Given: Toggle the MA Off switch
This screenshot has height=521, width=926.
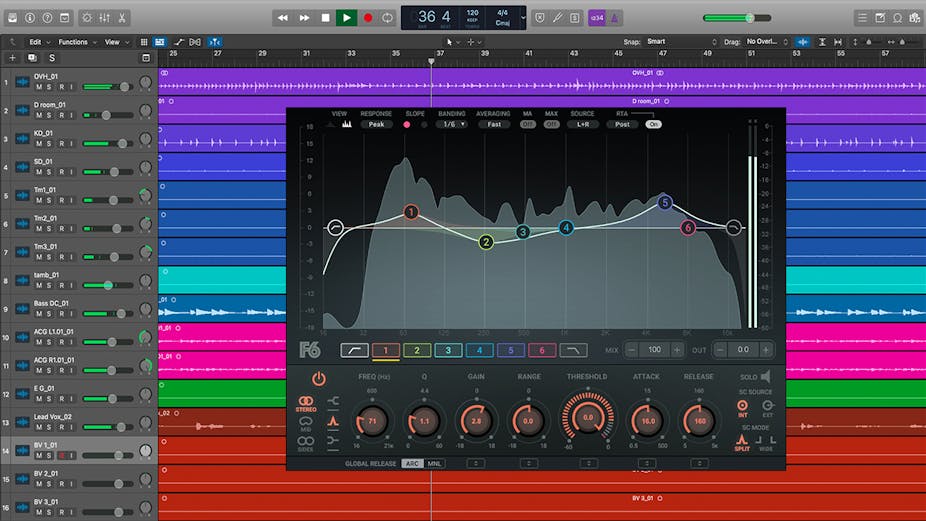Looking at the screenshot, I should pos(528,124).
